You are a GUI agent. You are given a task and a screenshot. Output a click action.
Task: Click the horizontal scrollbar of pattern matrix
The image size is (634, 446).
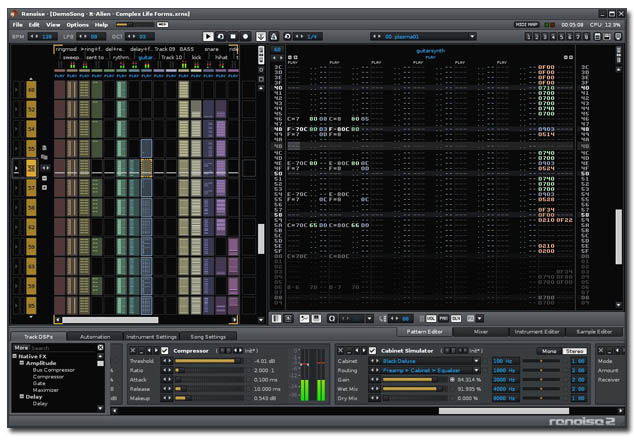click(110, 320)
